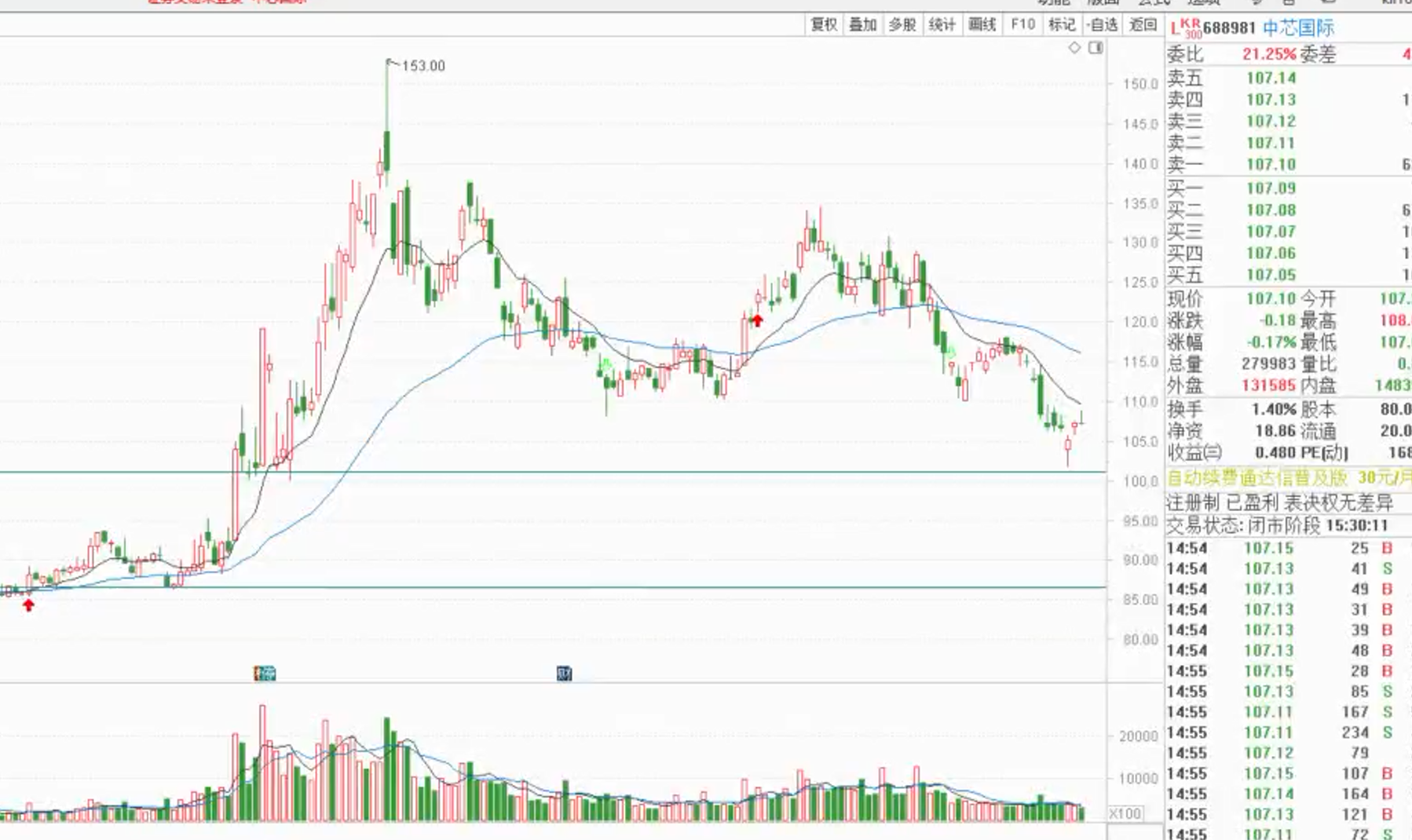Open the 叠加 overlay option

click(x=863, y=24)
